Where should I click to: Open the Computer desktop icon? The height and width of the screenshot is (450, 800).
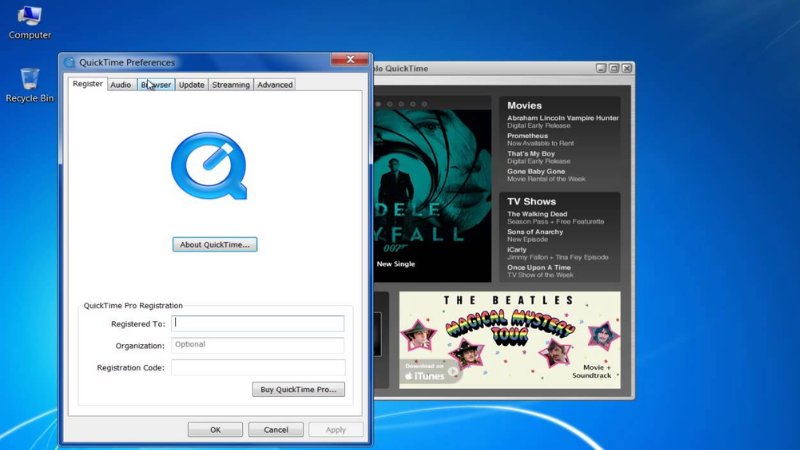30,23
